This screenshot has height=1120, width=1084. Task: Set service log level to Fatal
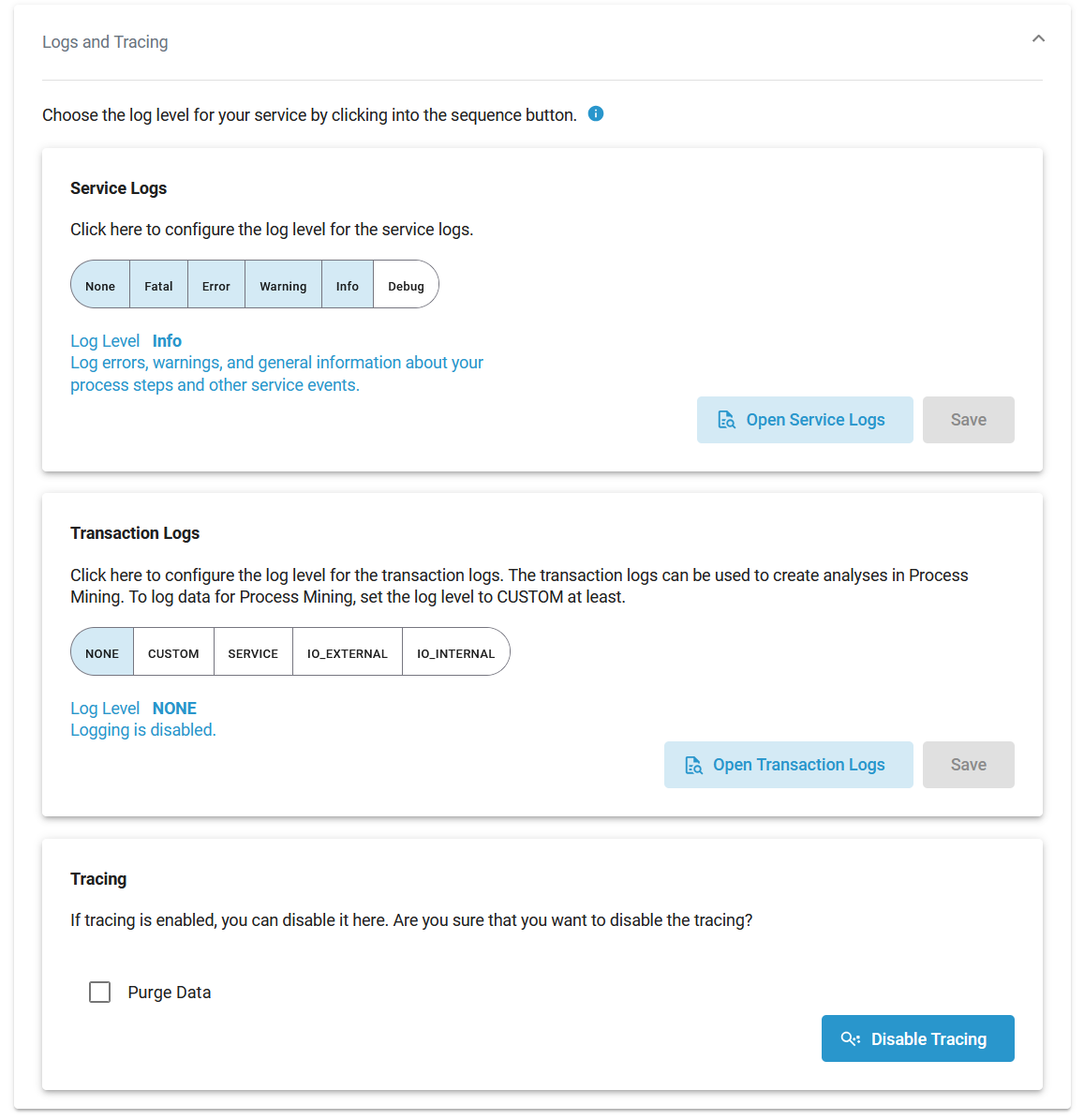pyautogui.click(x=158, y=286)
